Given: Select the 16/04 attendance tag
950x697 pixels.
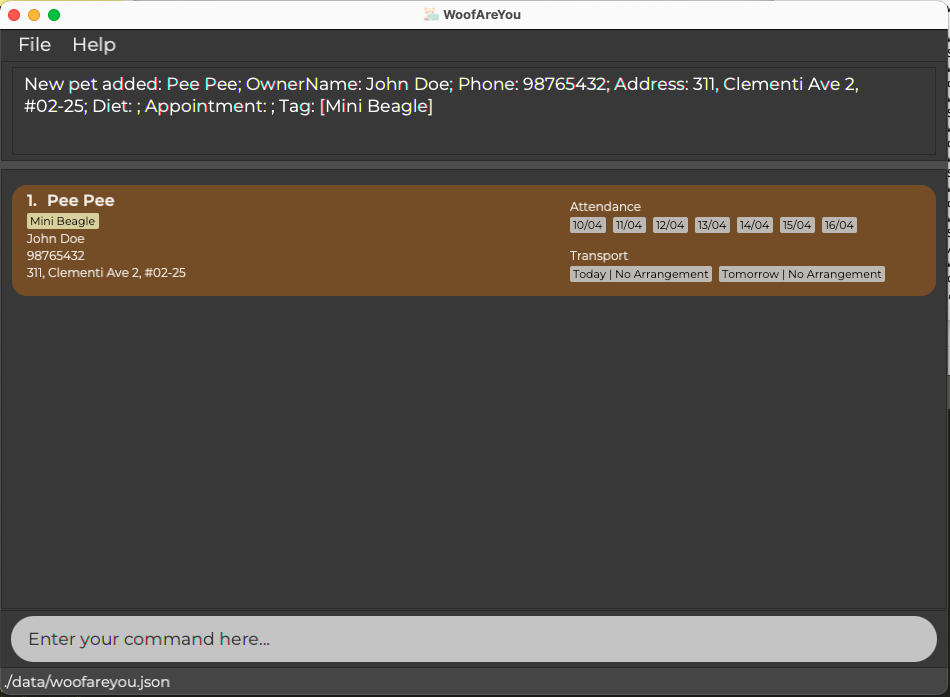Looking at the screenshot, I should coord(839,225).
